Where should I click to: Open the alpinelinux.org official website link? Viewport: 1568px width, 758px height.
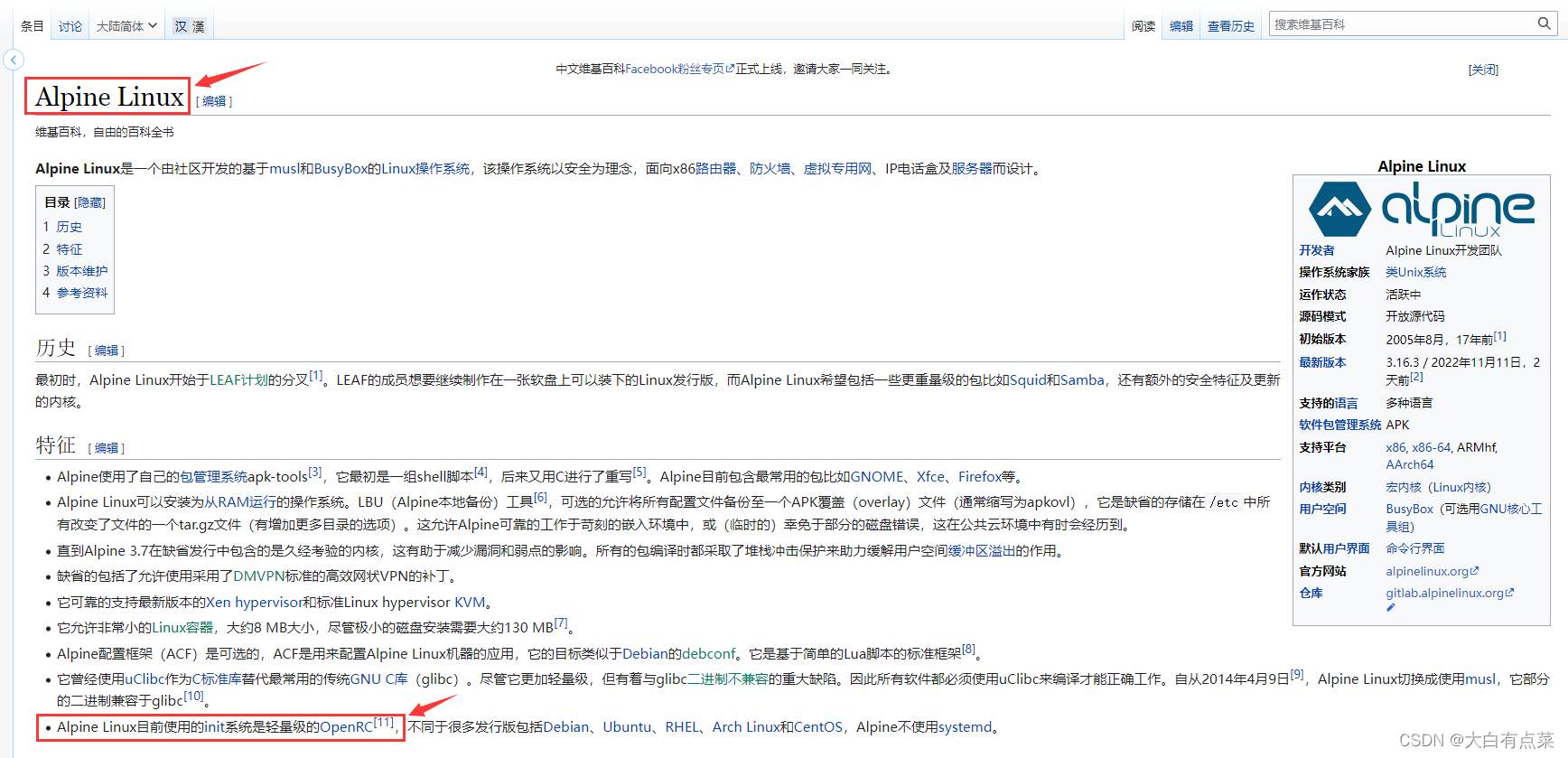[1433, 571]
